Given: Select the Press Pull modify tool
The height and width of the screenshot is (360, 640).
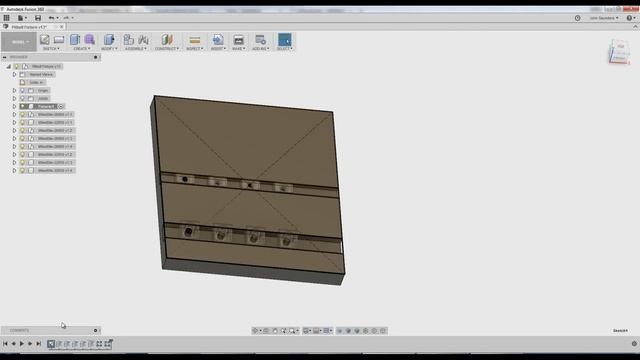Looking at the screenshot, I should (109, 40).
